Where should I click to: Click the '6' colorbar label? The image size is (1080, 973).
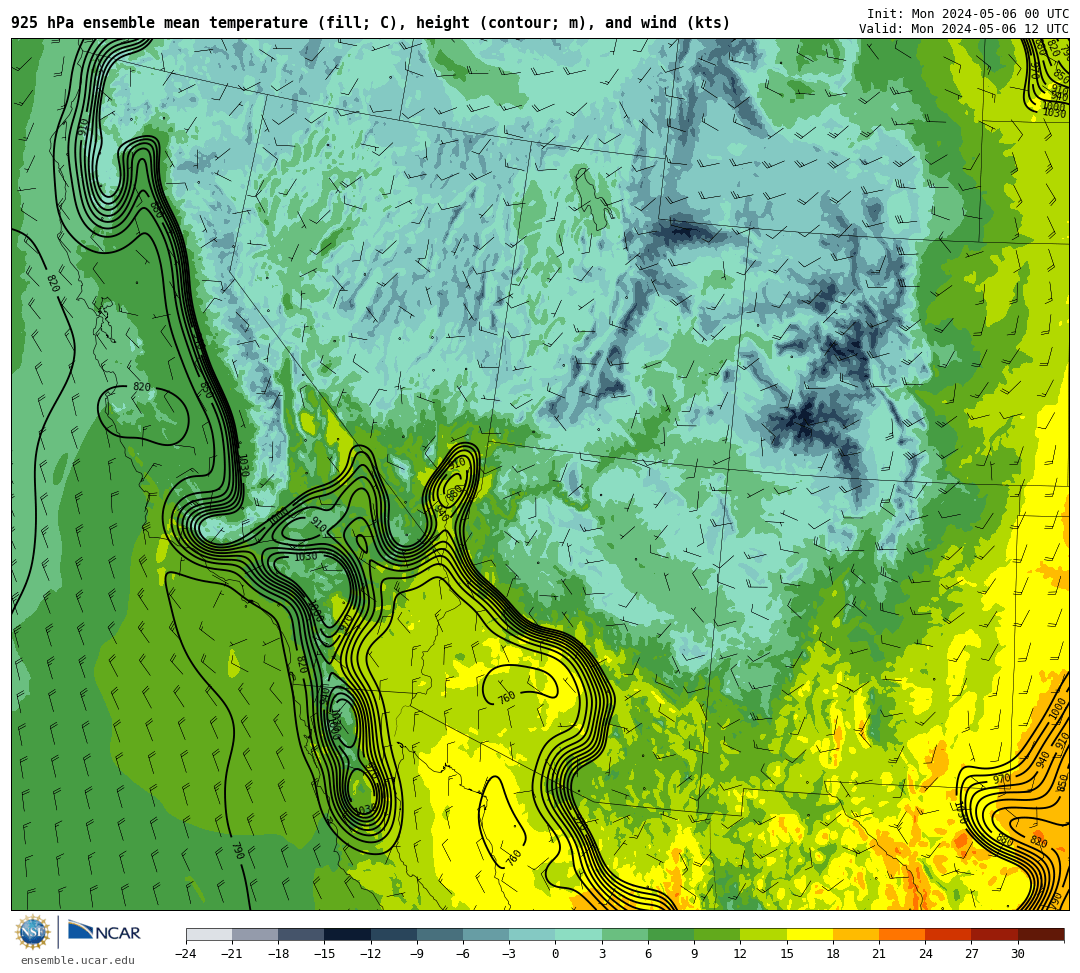pos(648,954)
